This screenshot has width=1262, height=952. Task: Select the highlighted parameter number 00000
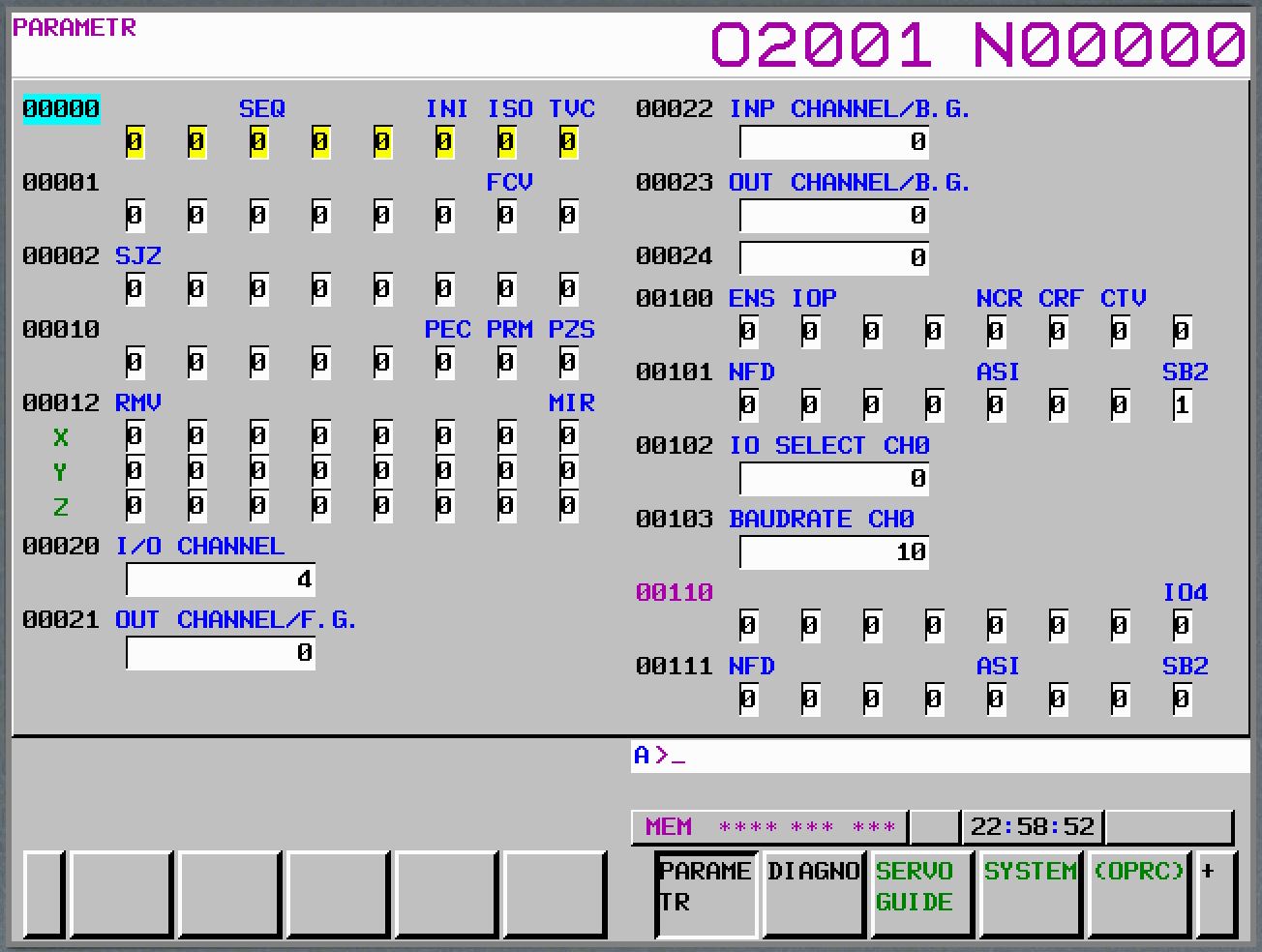click(61, 108)
